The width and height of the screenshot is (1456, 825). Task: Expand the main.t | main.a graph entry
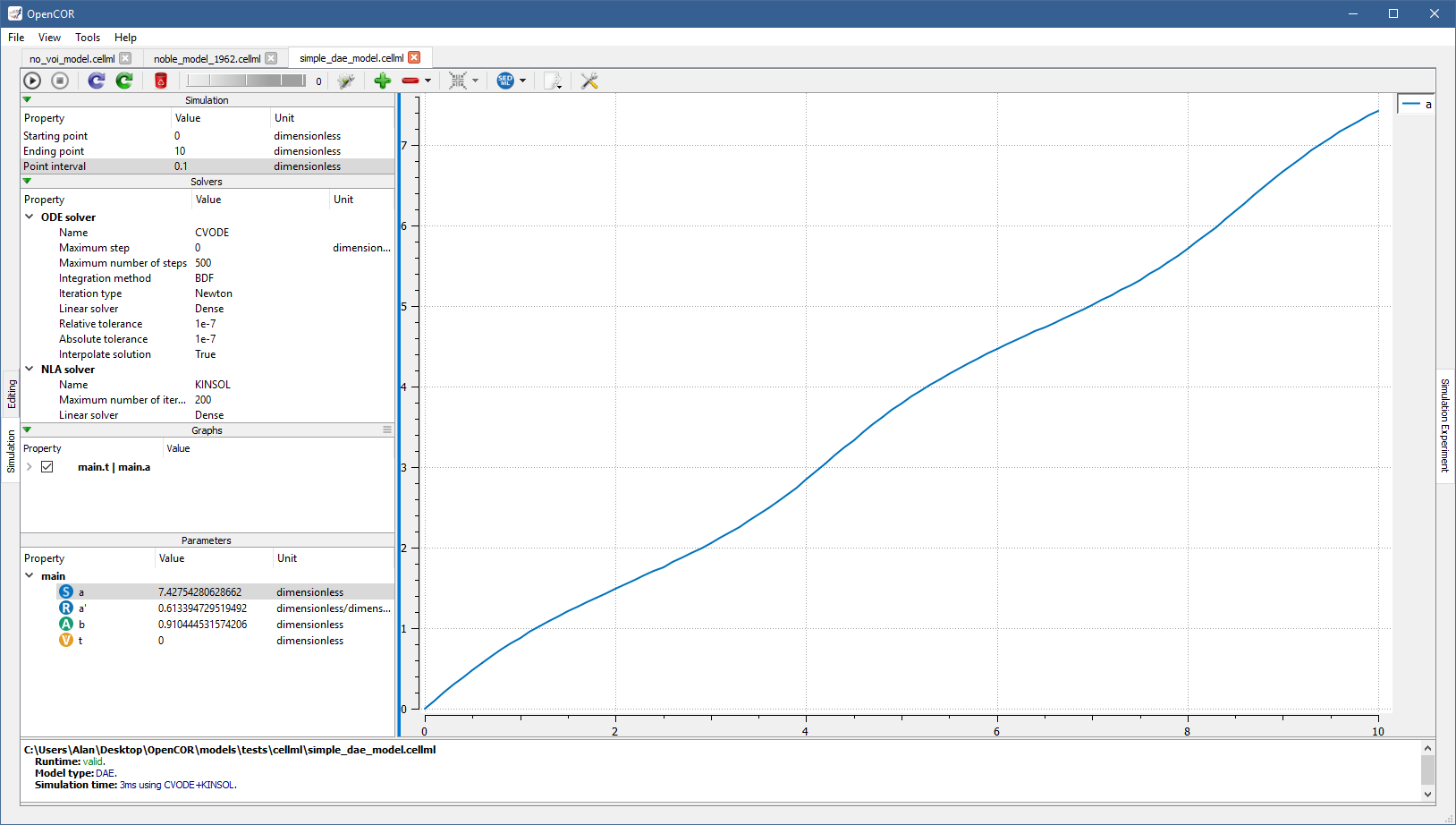point(30,467)
